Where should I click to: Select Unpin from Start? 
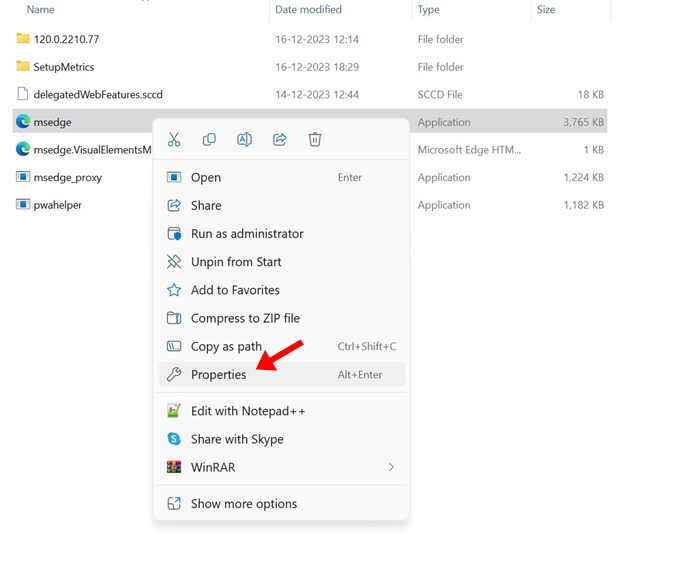[x=281, y=262]
